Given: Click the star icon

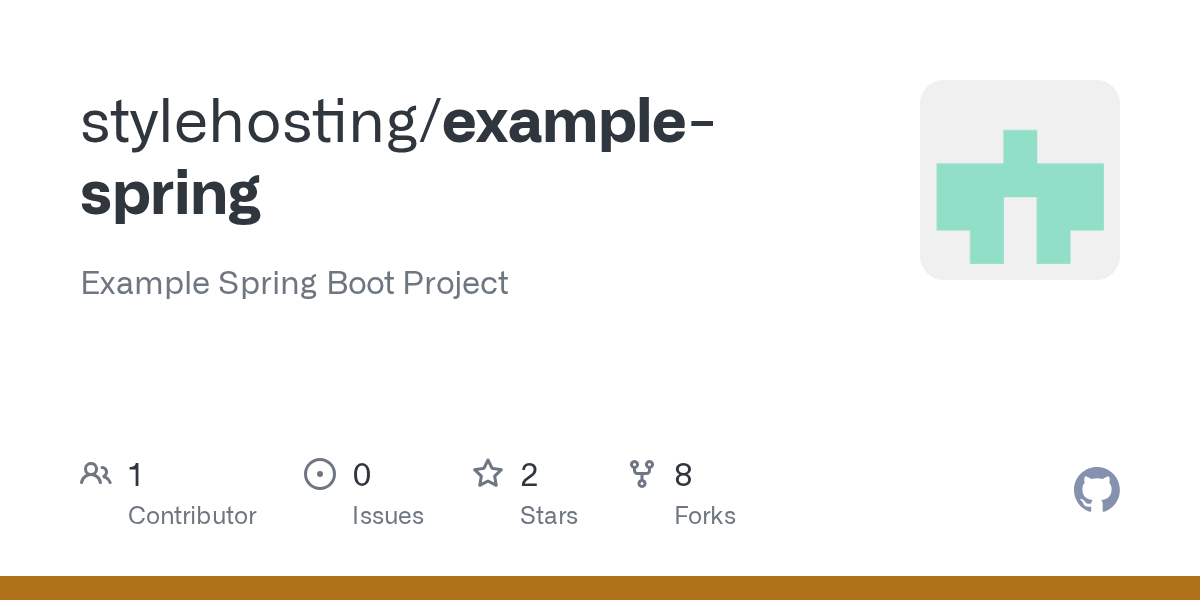Looking at the screenshot, I should point(488,473).
